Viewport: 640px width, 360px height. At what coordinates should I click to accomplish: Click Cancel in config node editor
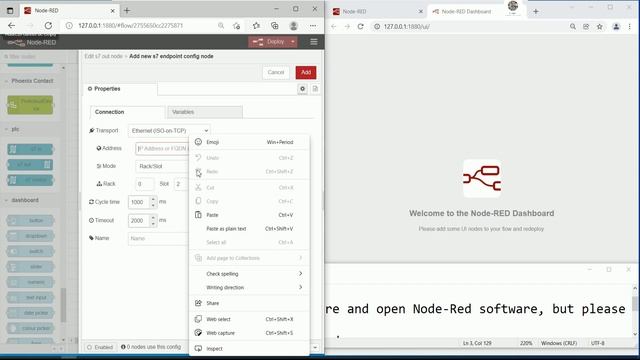(x=276, y=72)
